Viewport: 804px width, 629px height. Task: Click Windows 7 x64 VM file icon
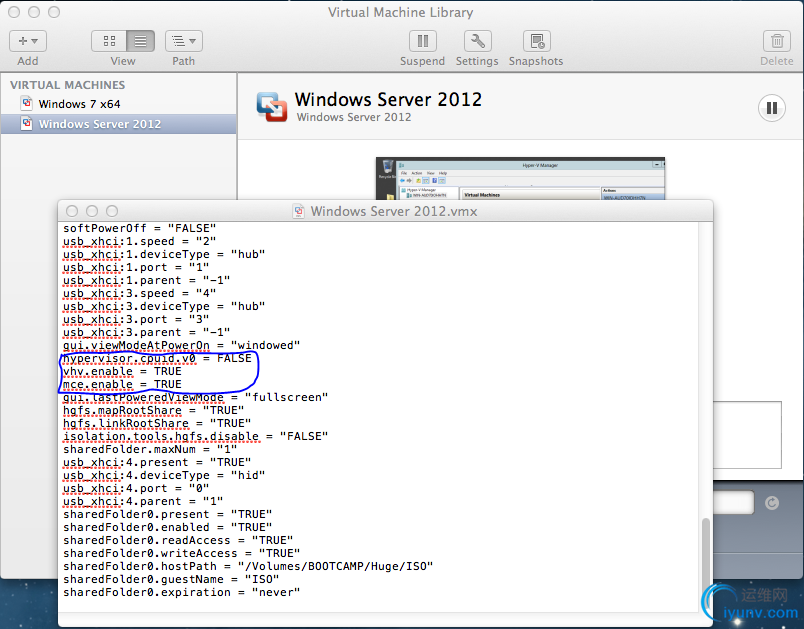click(27, 104)
